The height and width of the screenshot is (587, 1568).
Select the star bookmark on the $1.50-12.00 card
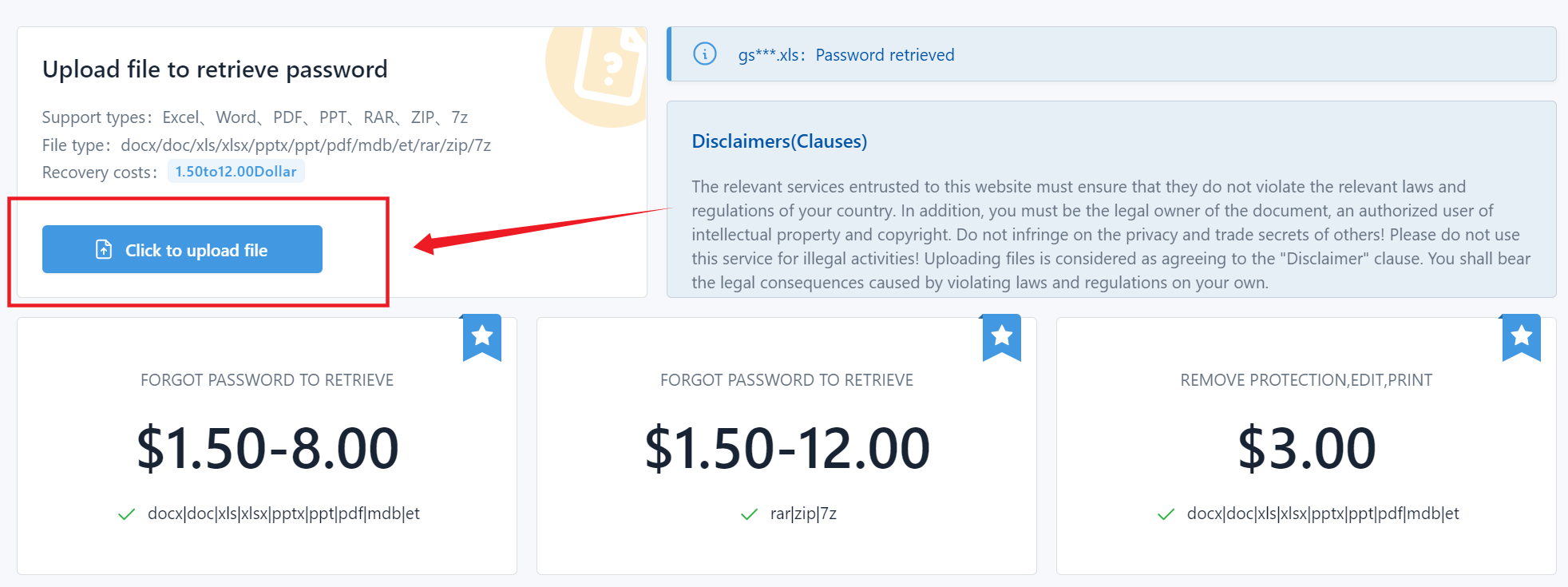click(1002, 337)
